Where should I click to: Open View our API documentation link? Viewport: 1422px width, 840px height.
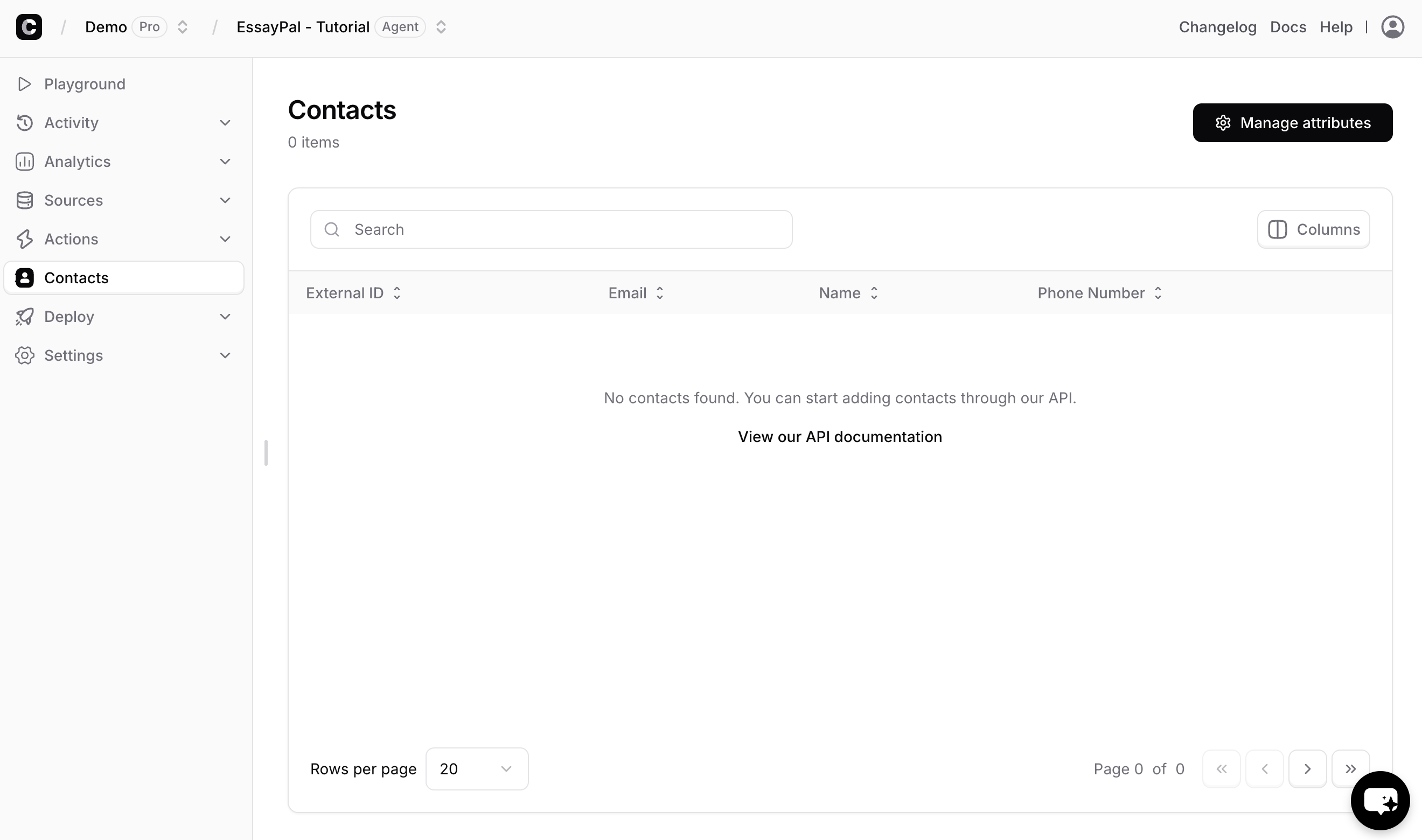[840, 436]
